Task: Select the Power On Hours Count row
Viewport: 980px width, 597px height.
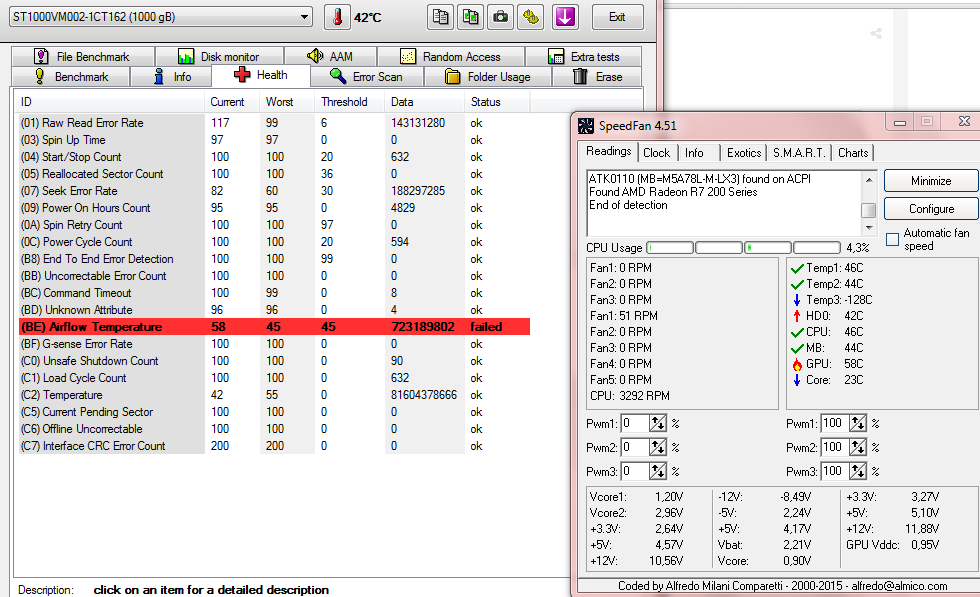Action: 274,208
